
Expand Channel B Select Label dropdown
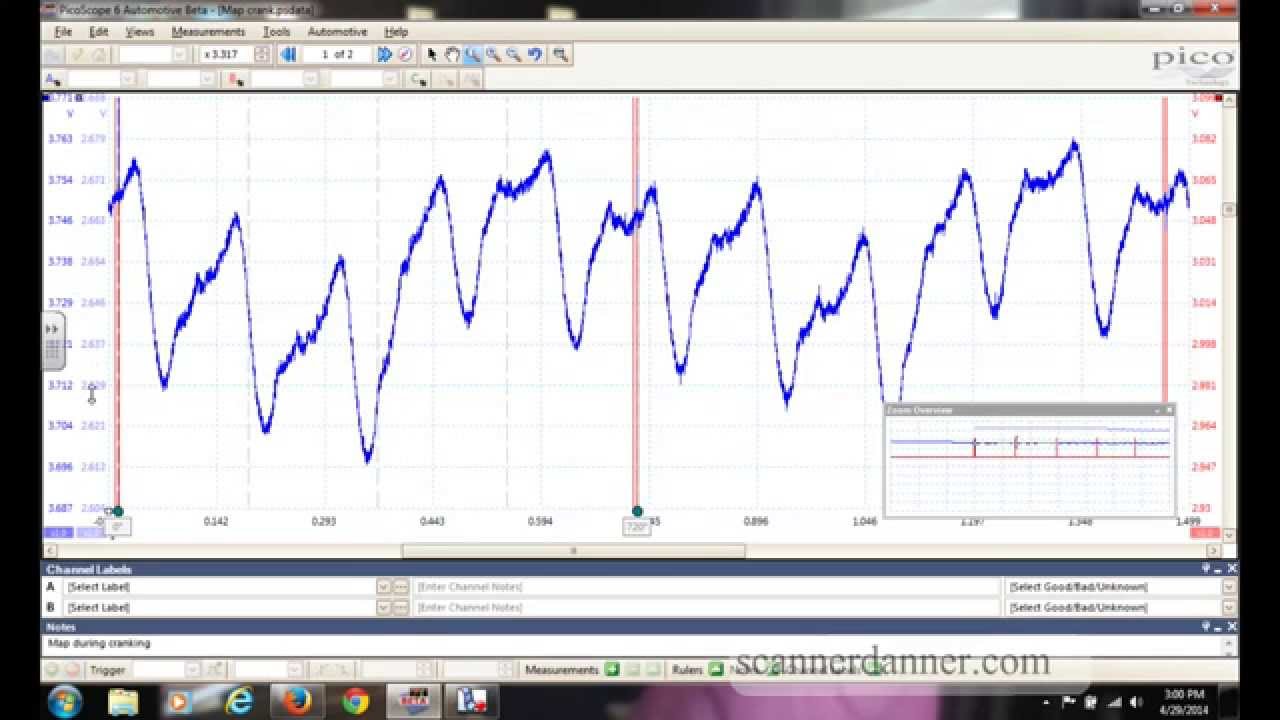click(x=383, y=607)
